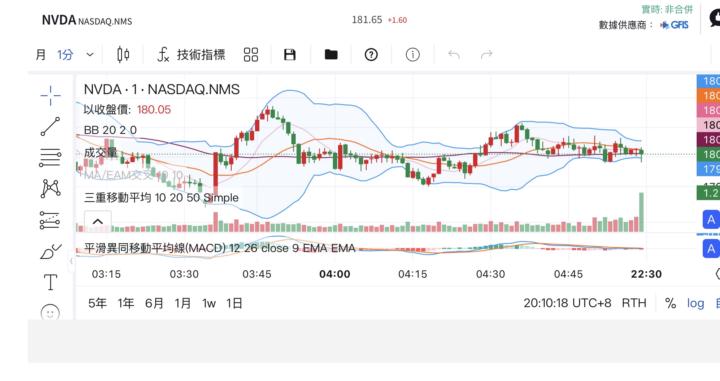Select the 1分 interval
The image size is (720, 381).
pos(65,55)
